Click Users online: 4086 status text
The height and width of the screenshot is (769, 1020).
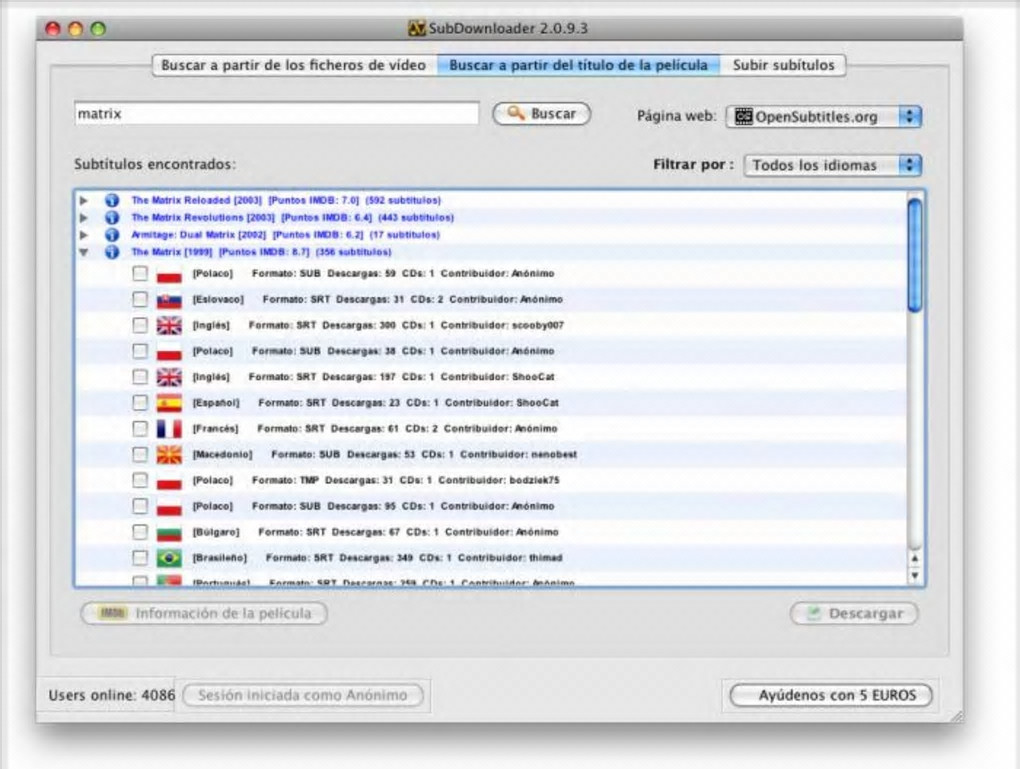[112, 695]
